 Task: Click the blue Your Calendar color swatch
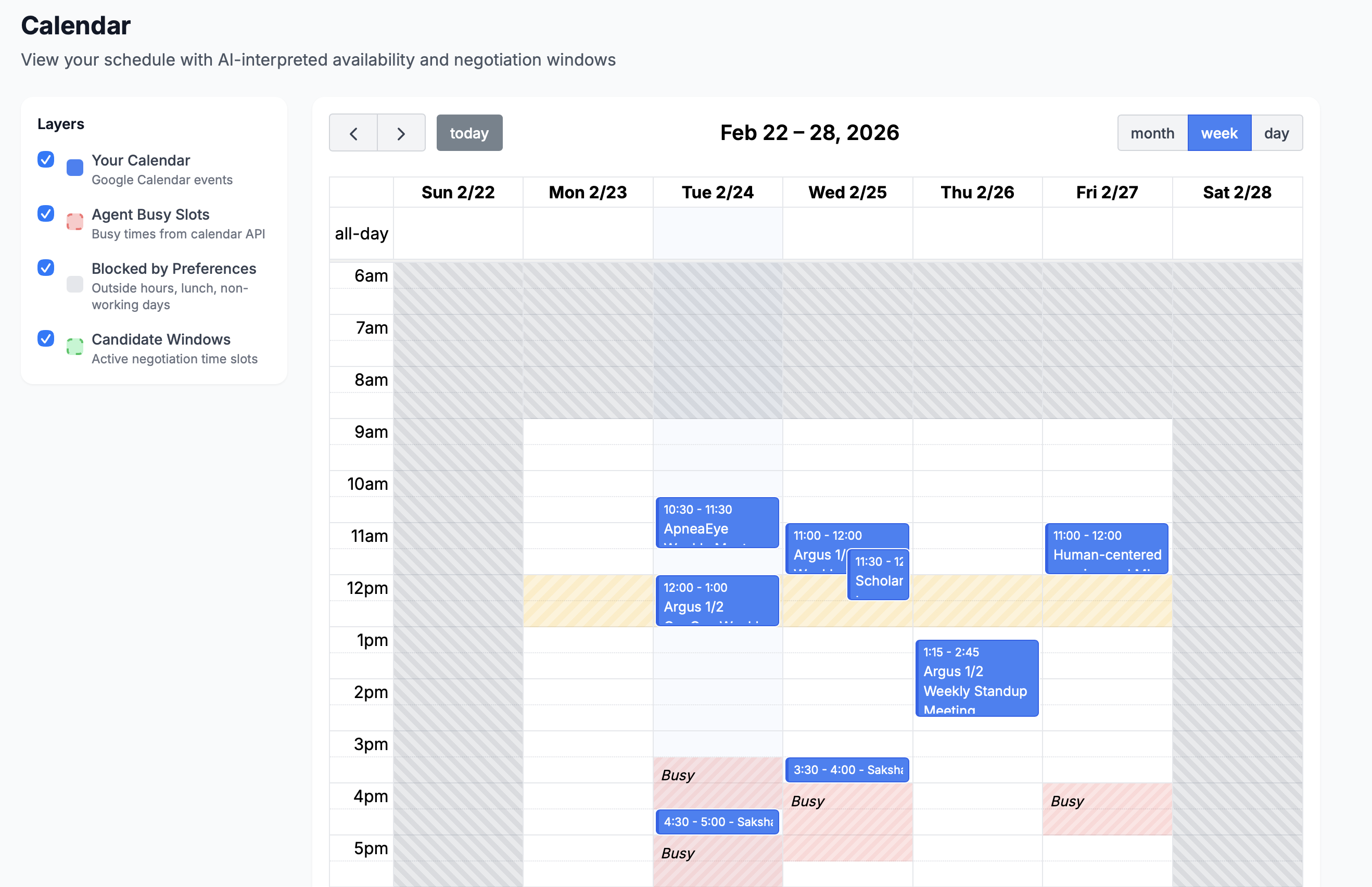[75, 168]
